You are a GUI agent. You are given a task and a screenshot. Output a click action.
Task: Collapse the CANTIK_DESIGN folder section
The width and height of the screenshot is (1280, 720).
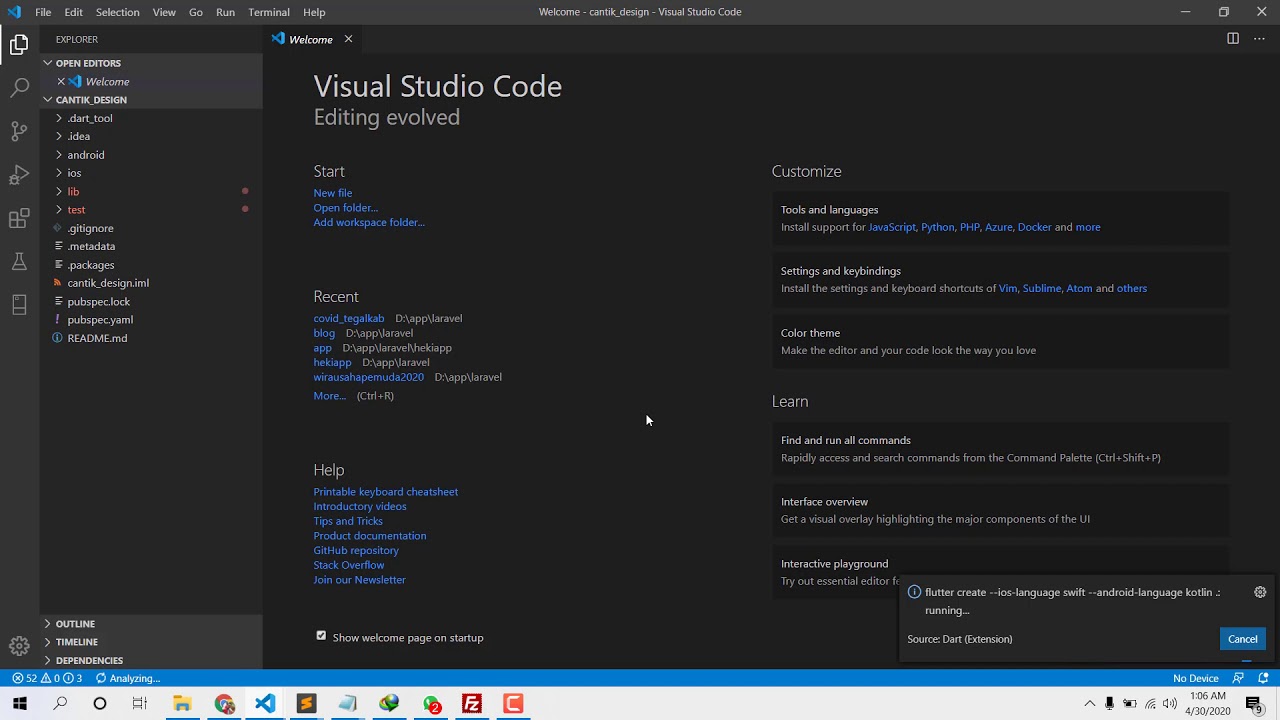(x=150, y=100)
